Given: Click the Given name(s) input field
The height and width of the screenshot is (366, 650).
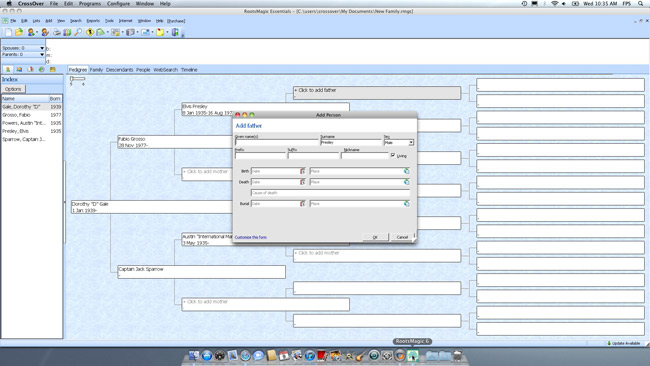Looking at the screenshot, I should [277, 143].
